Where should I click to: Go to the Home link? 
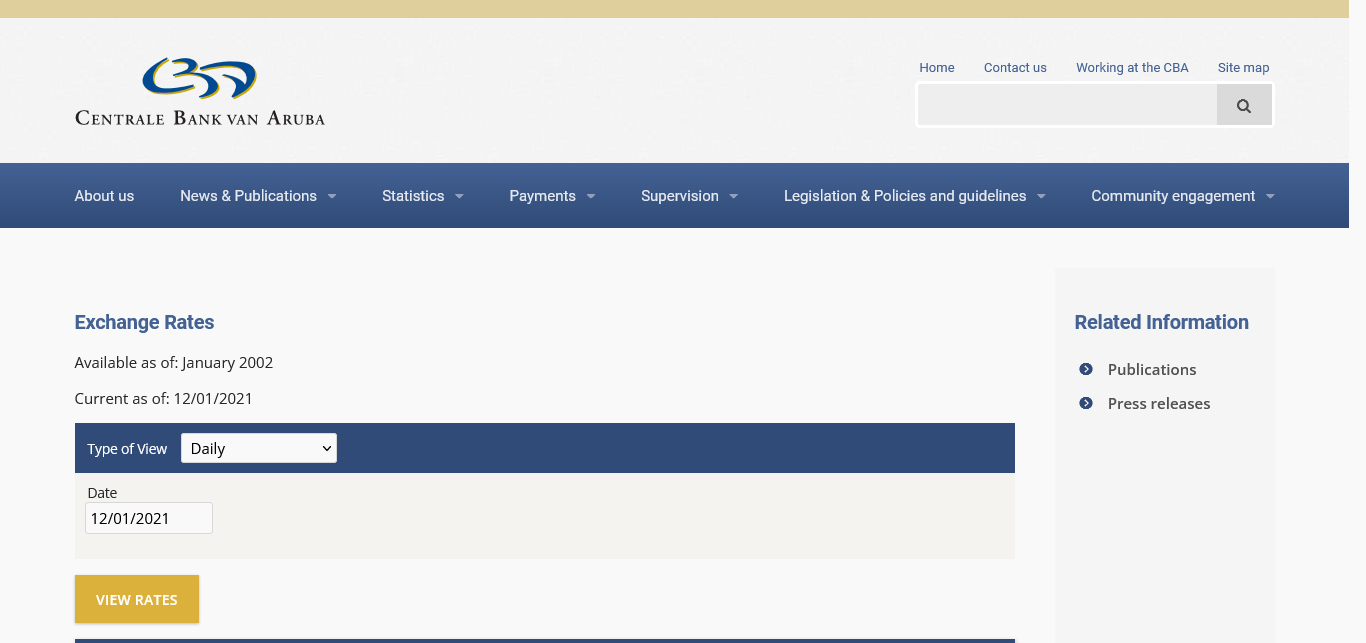[937, 68]
